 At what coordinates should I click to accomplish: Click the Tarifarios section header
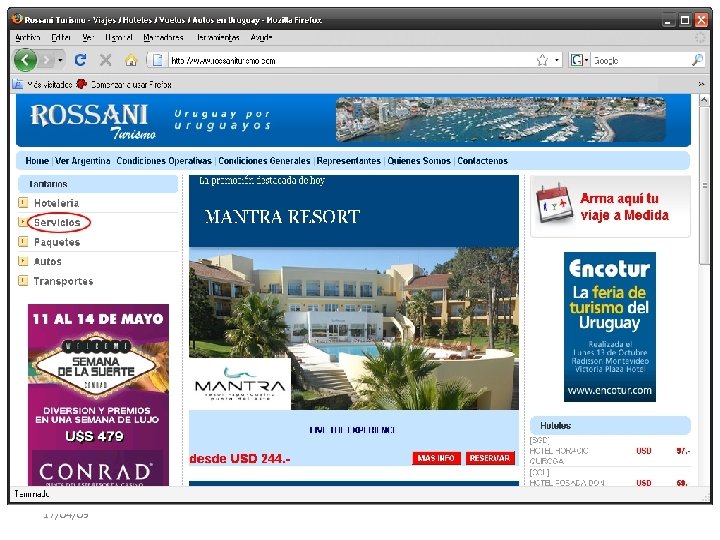pos(98,184)
